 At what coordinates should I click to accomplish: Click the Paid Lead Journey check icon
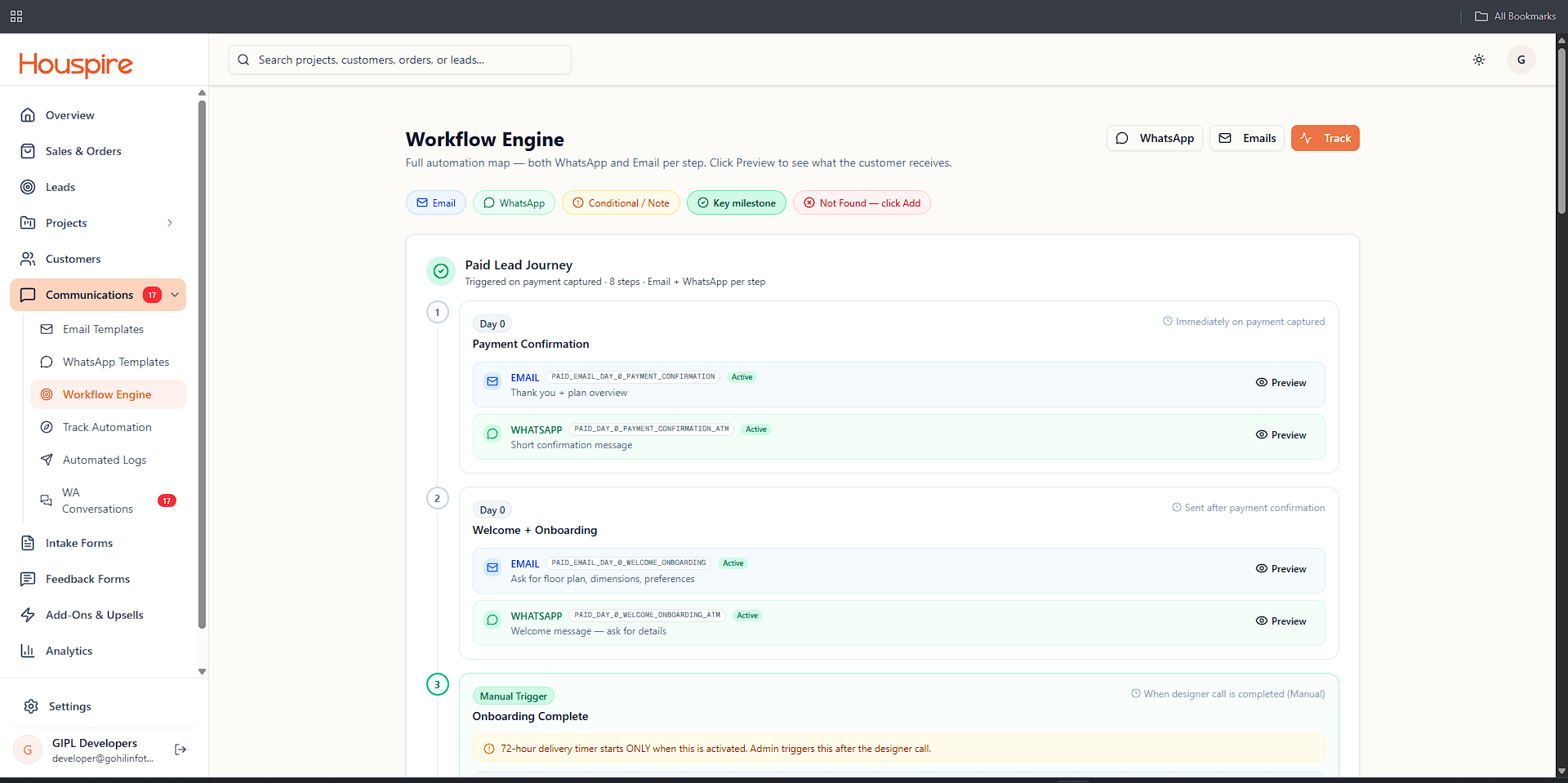[441, 271]
